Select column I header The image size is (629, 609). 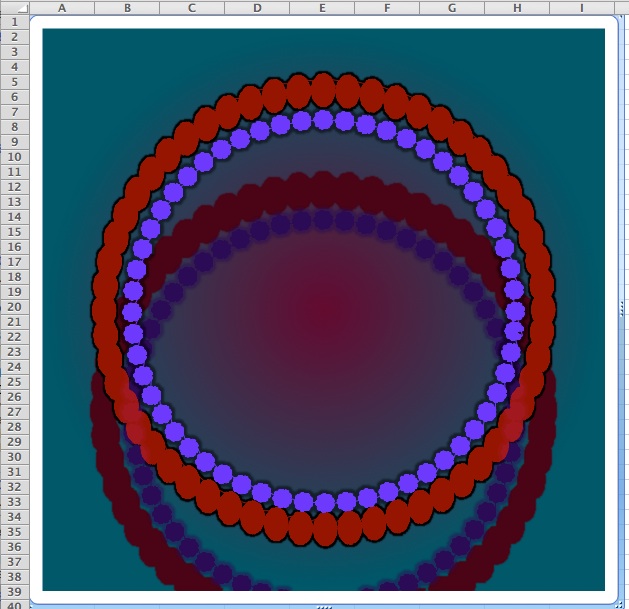[x=582, y=8]
